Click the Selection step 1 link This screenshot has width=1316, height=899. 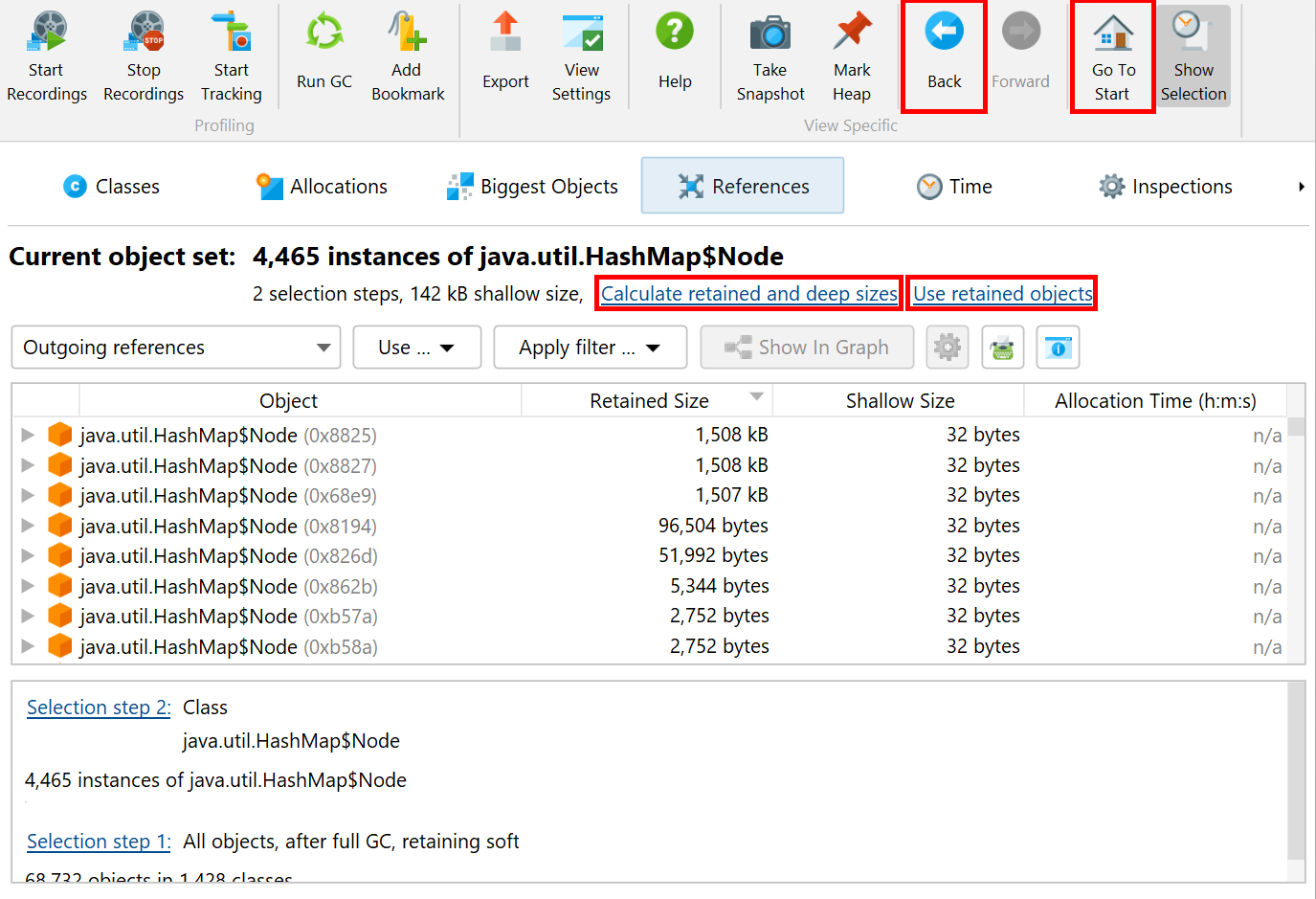pos(99,842)
